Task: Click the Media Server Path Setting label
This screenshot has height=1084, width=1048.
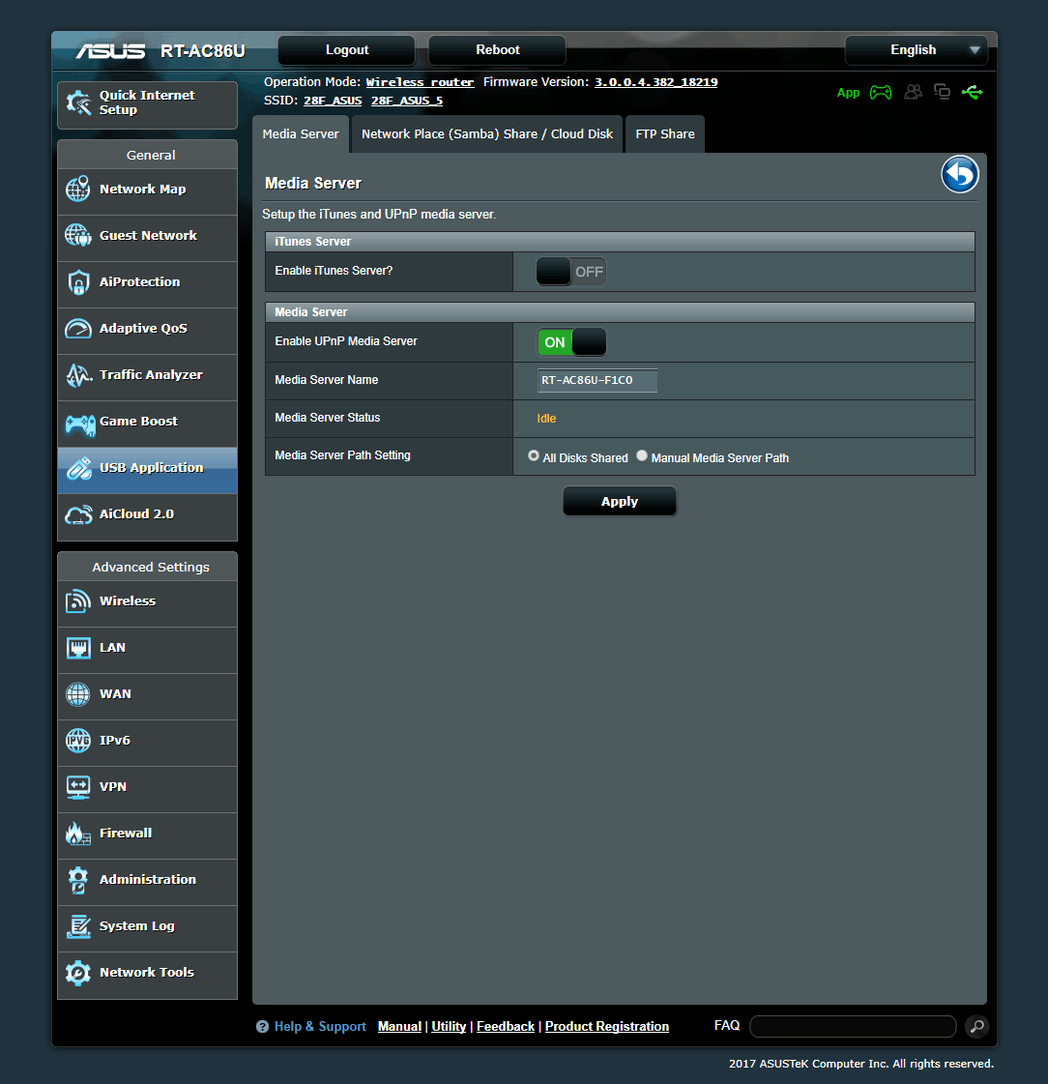Action: 343,456
